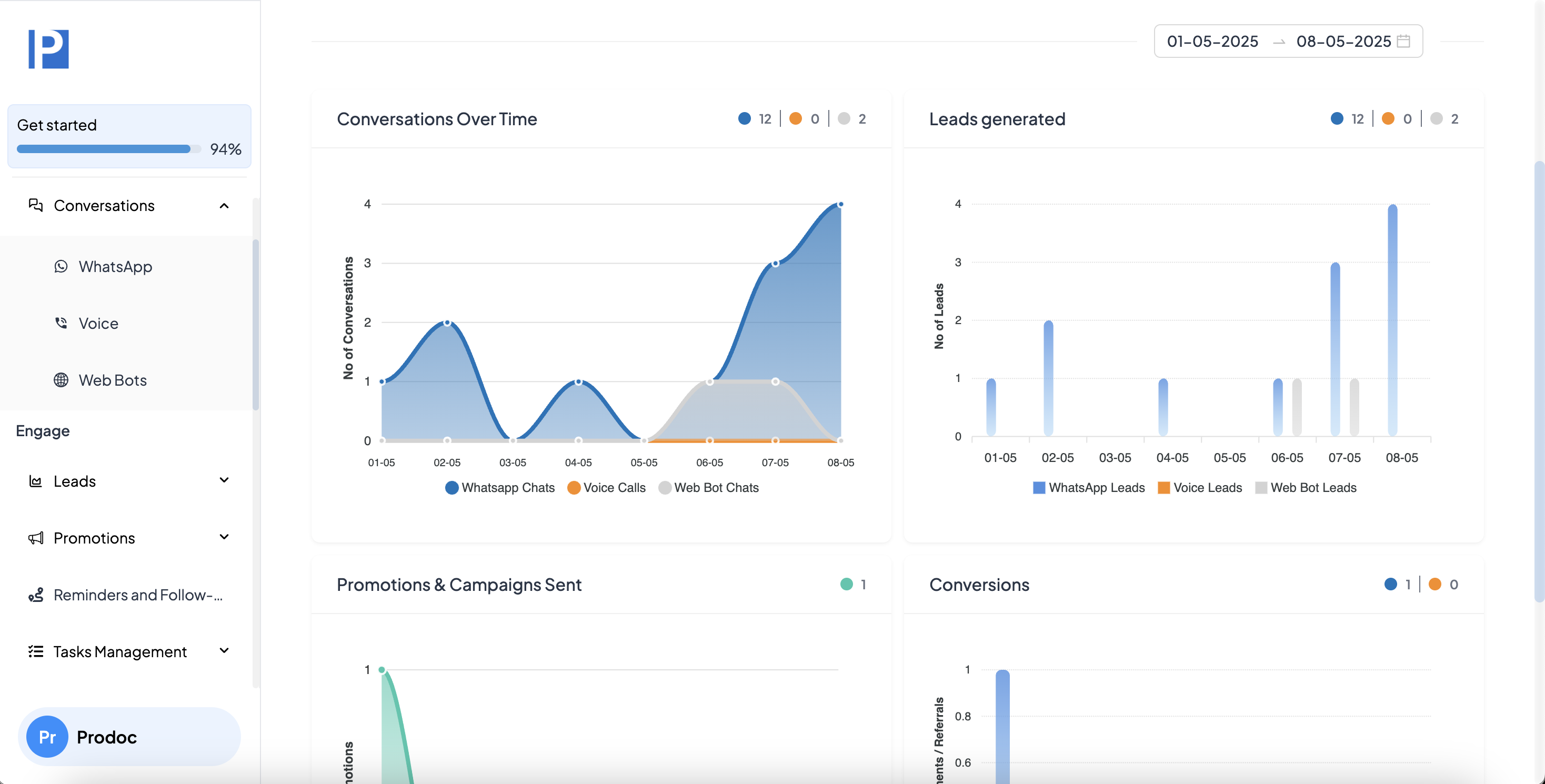The image size is (1545, 784).
Task: Click the Web Bots globe icon
Action: [61, 380]
